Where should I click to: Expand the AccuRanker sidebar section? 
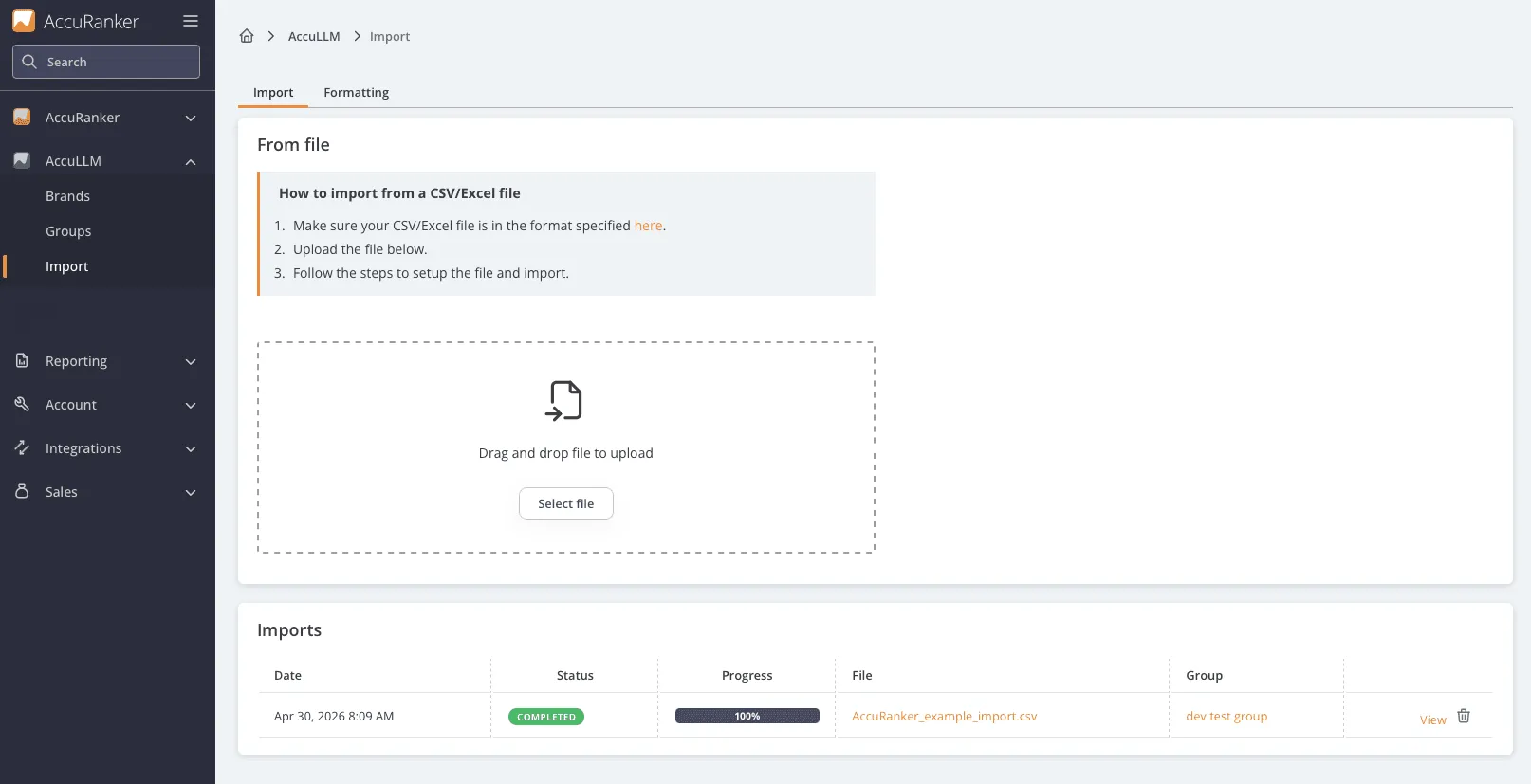click(191, 118)
